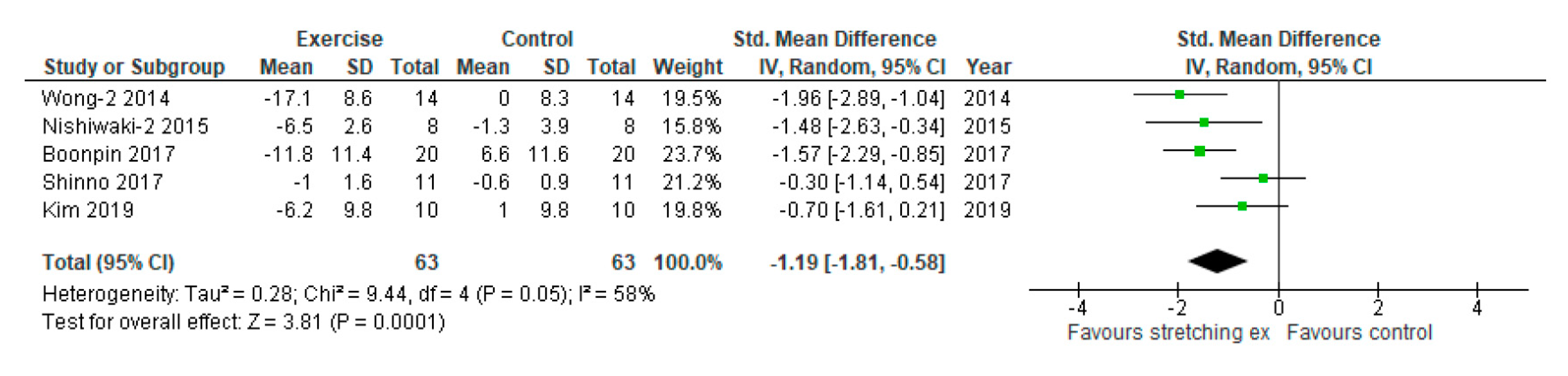
Task: Click the Study or Subgroup column header
Action: point(134,67)
